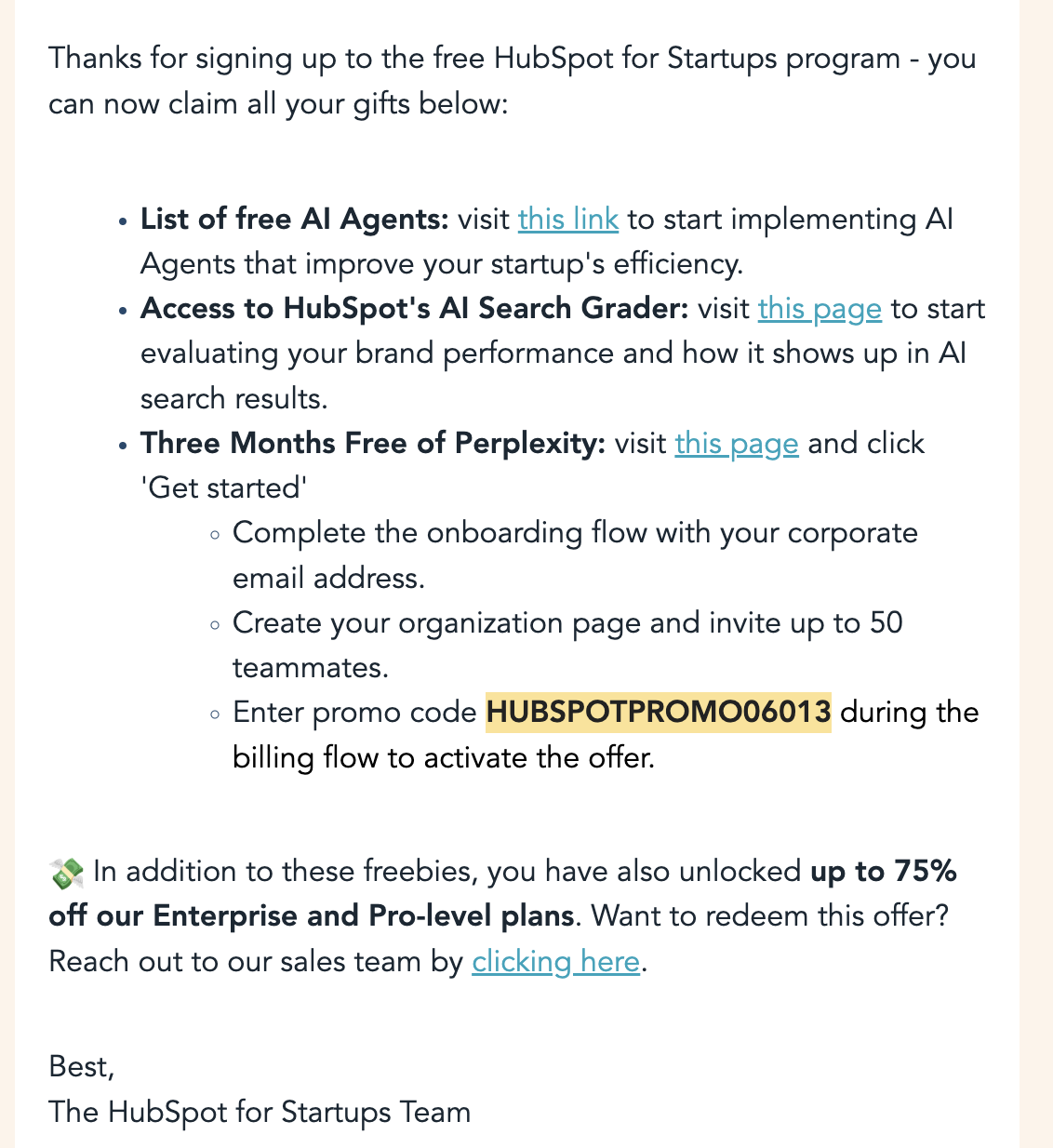The width and height of the screenshot is (1053, 1148).
Task: Open the free AI Agents 'this link'
Action: 567,220
